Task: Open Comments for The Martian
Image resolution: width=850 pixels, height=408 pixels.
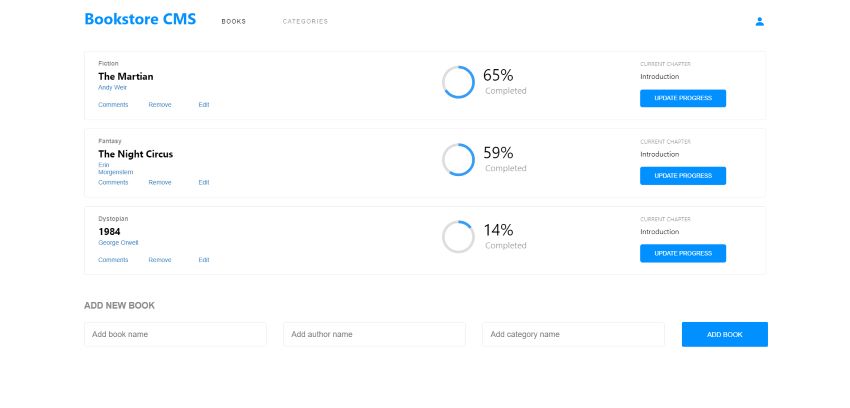Action: [113, 105]
